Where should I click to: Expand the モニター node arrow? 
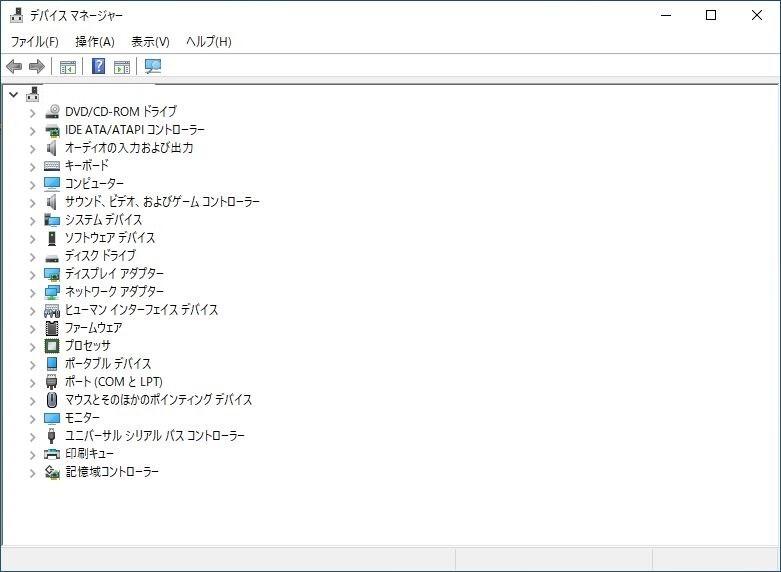coord(32,419)
